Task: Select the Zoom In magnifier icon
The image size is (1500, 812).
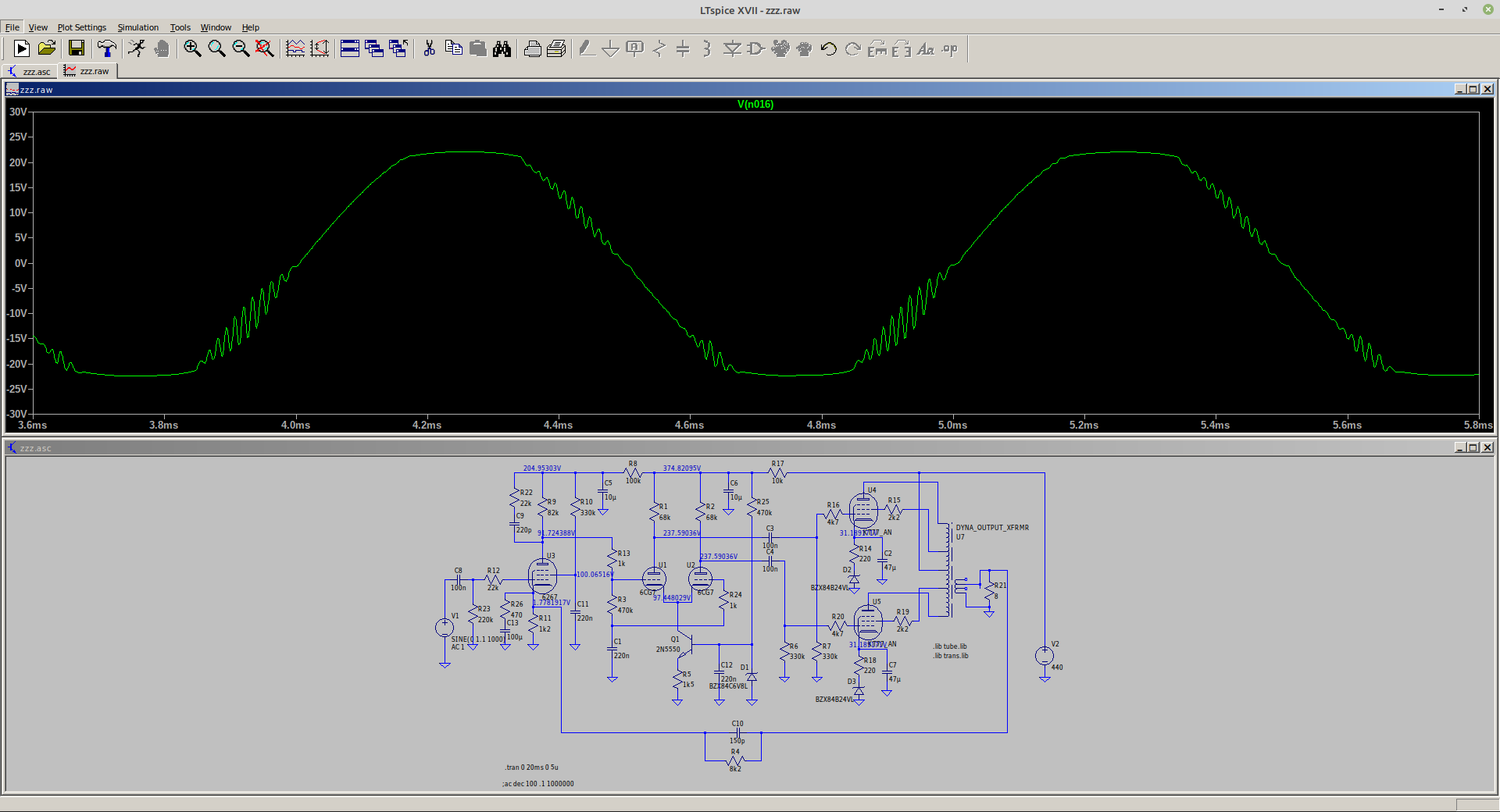Action: [192, 48]
